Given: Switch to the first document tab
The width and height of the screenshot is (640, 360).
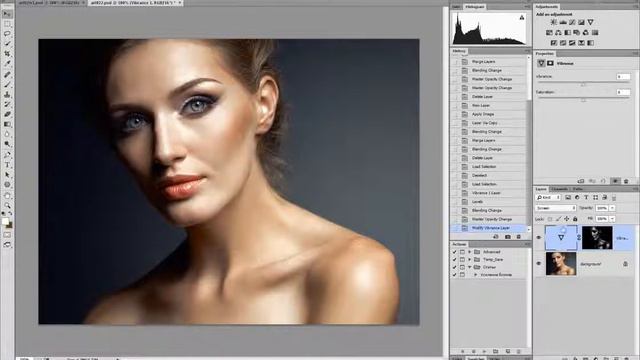Looking at the screenshot, I should tap(49, 2).
